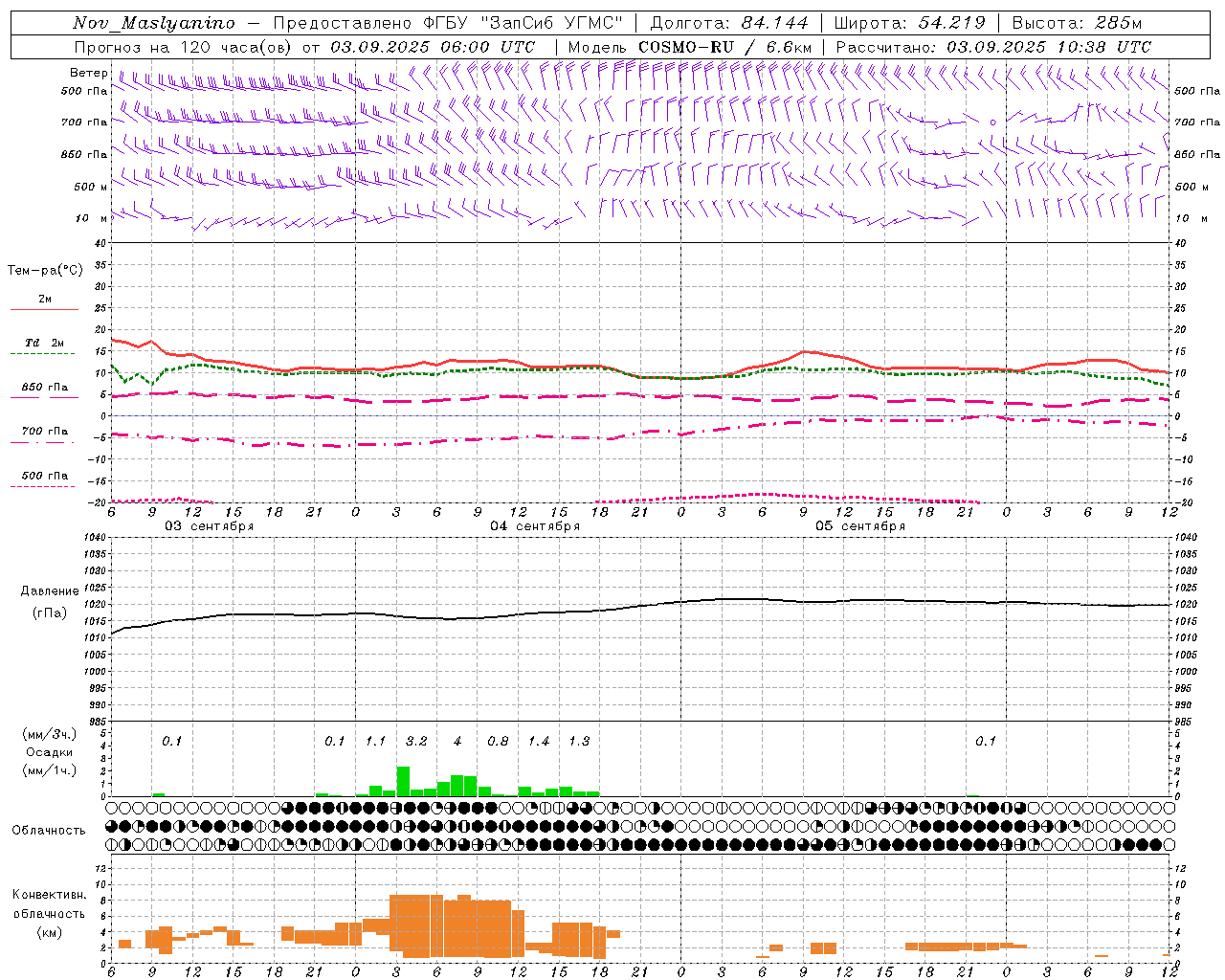Click the 3.2 precipitation total value
The width and height of the screenshot is (1225, 980).
point(416,742)
